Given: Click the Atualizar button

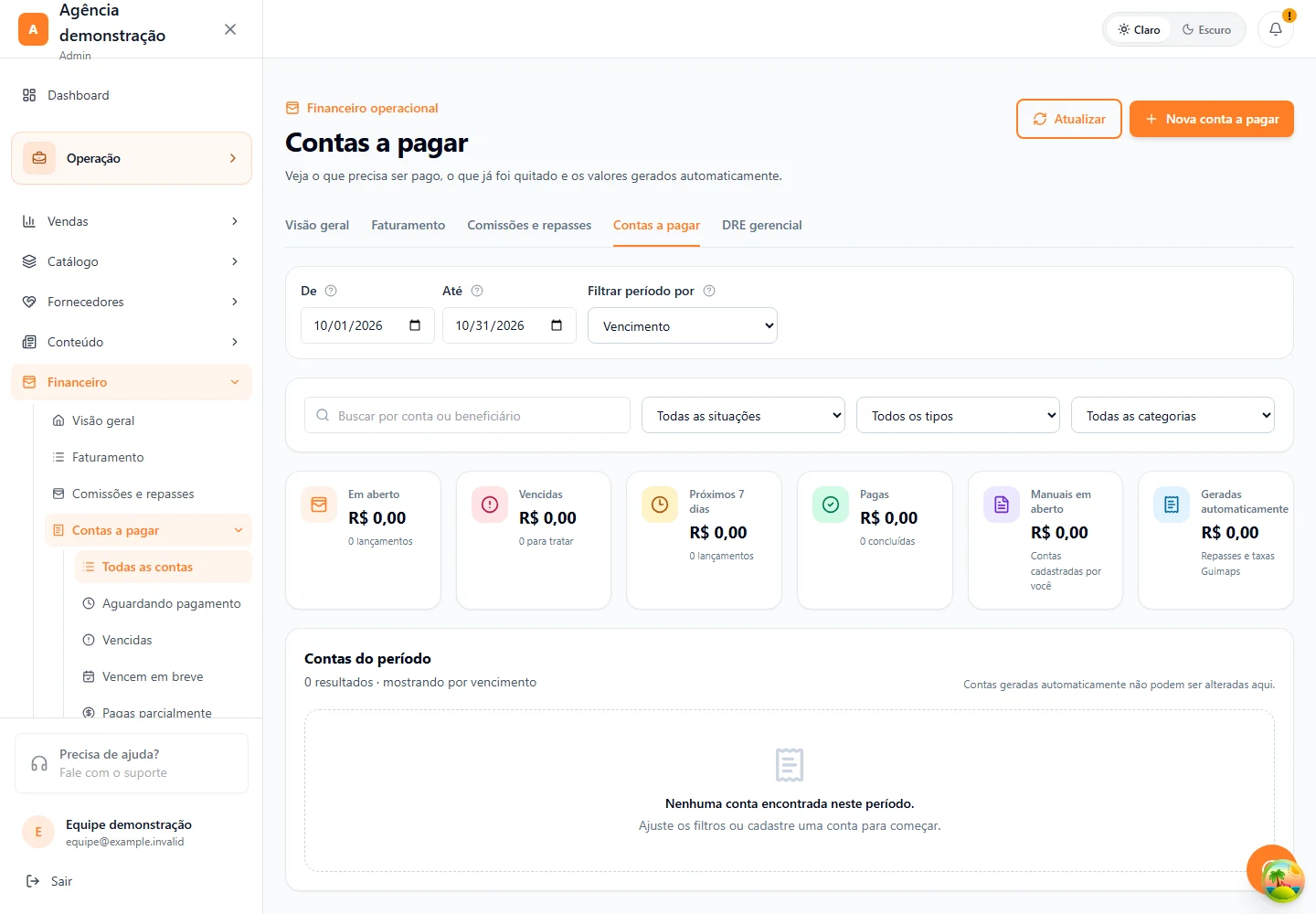Looking at the screenshot, I should pyautogui.click(x=1069, y=119).
